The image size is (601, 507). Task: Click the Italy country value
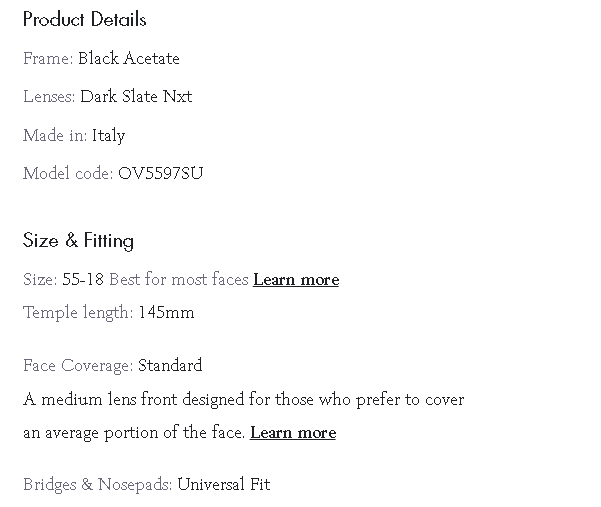[x=108, y=135]
